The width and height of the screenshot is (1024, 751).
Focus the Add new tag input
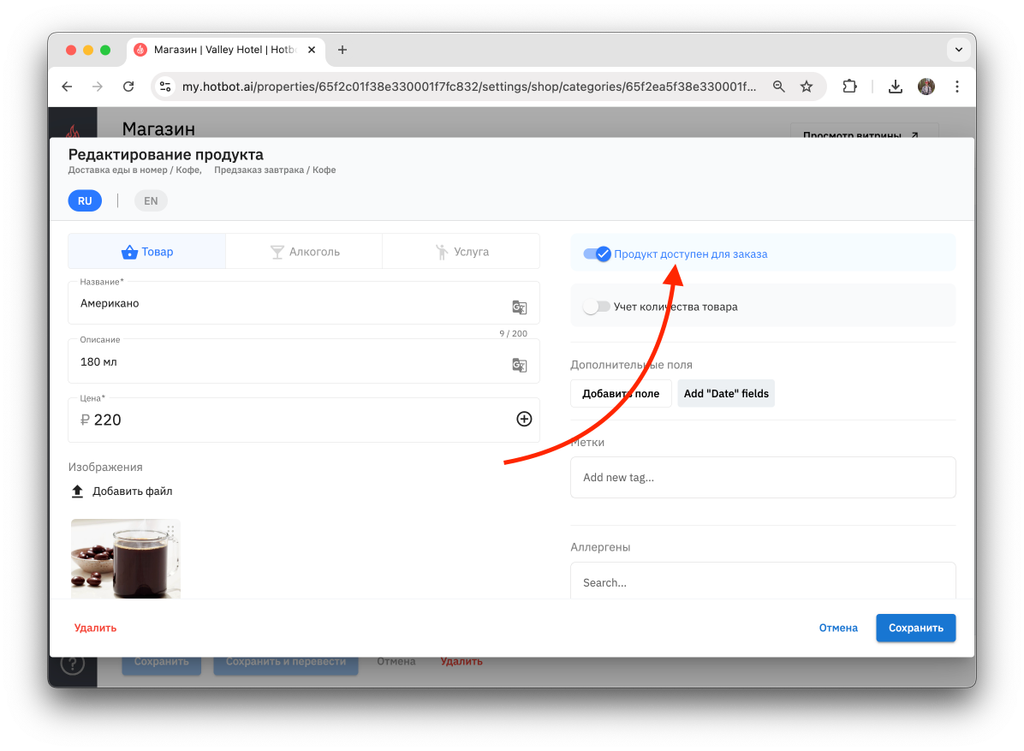click(763, 477)
